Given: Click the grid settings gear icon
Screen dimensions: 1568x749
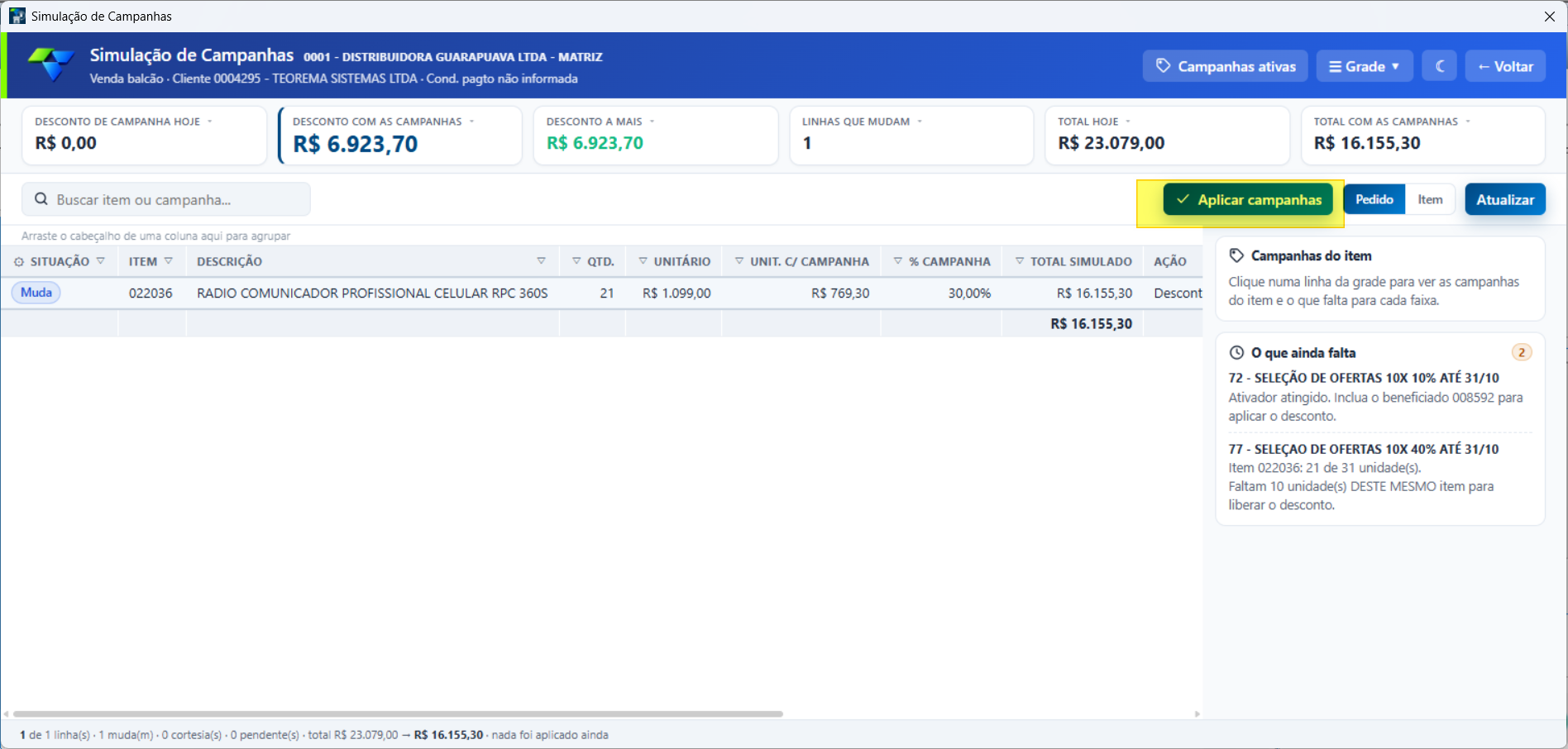Looking at the screenshot, I should pyautogui.click(x=19, y=261).
